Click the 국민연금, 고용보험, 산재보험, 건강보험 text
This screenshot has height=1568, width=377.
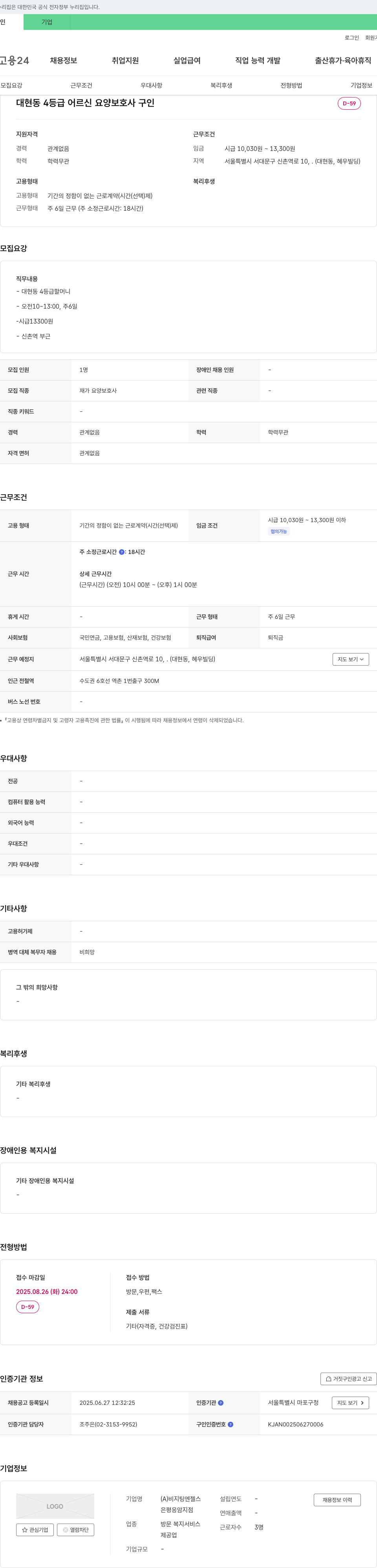coord(125,638)
